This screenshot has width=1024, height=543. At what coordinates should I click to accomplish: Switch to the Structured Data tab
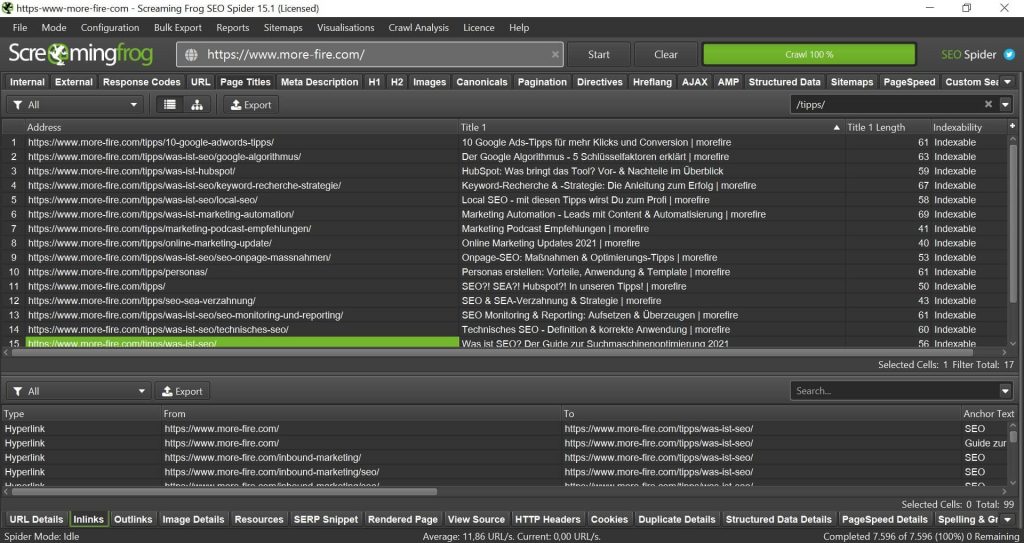click(x=784, y=82)
